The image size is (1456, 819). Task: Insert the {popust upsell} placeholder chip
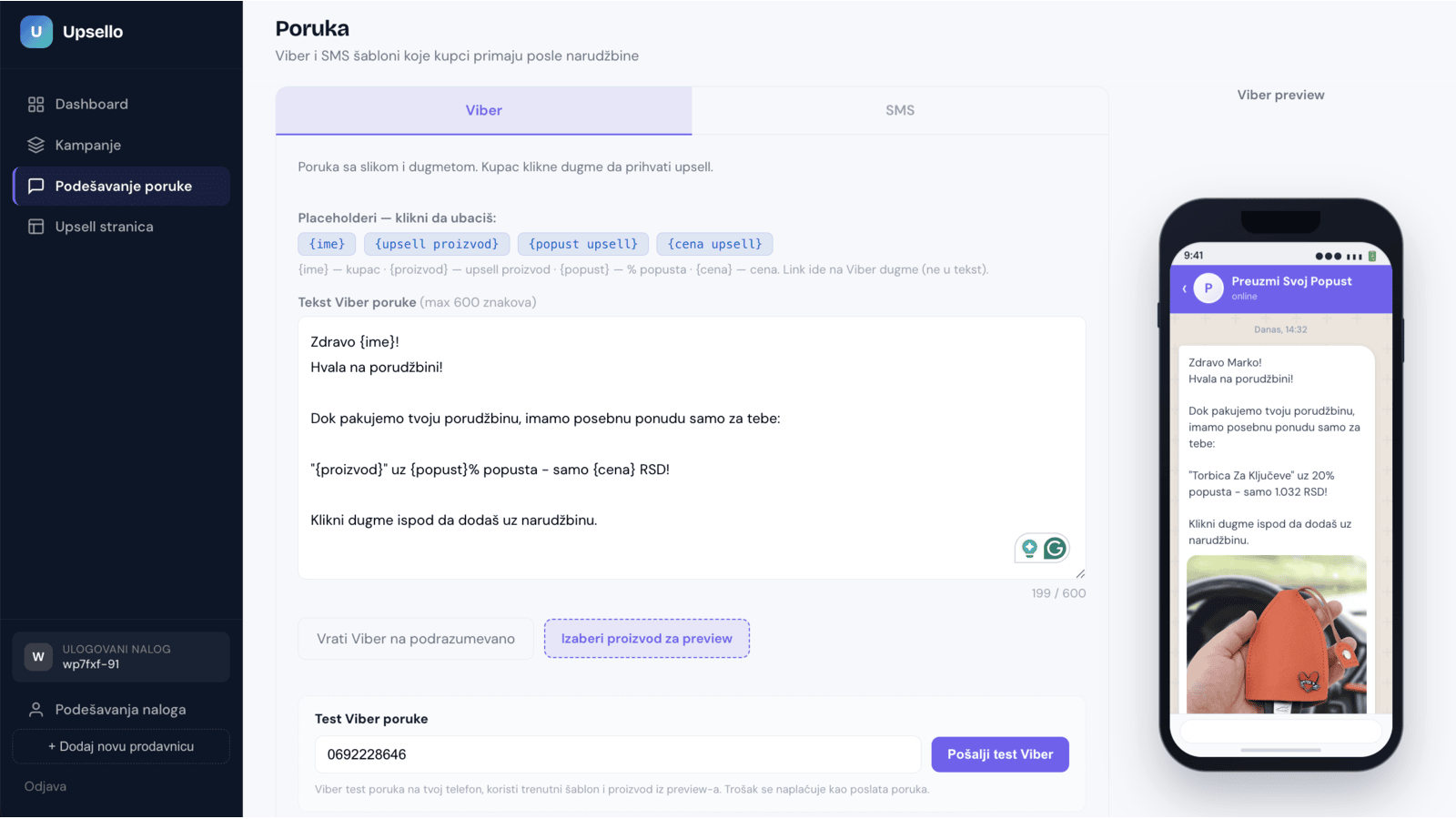pyautogui.click(x=583, y=245)
